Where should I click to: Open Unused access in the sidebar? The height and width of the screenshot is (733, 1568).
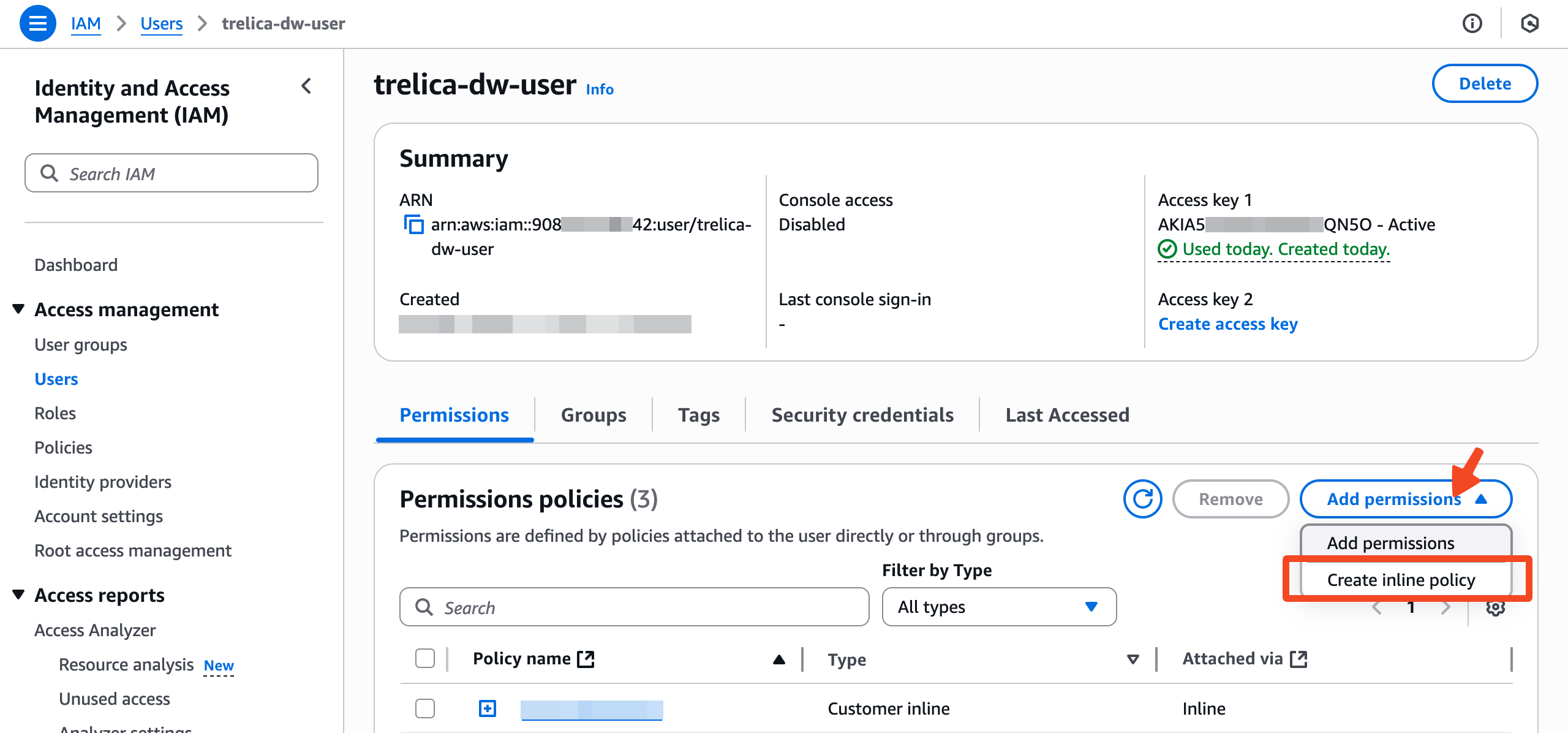click(x=115, y=699)
